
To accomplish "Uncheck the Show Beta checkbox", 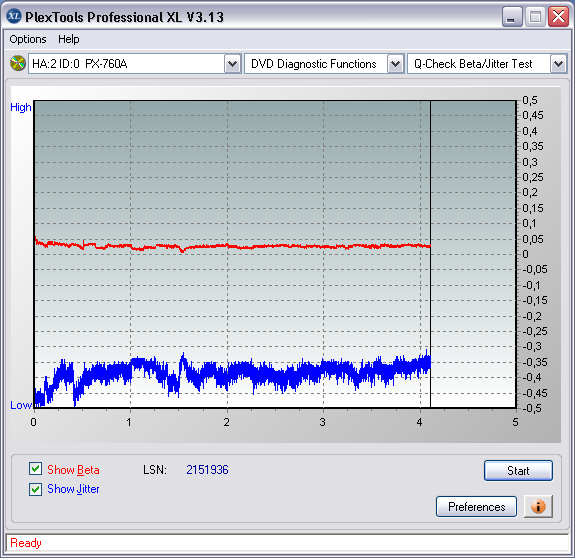I will tap(36, 469).
